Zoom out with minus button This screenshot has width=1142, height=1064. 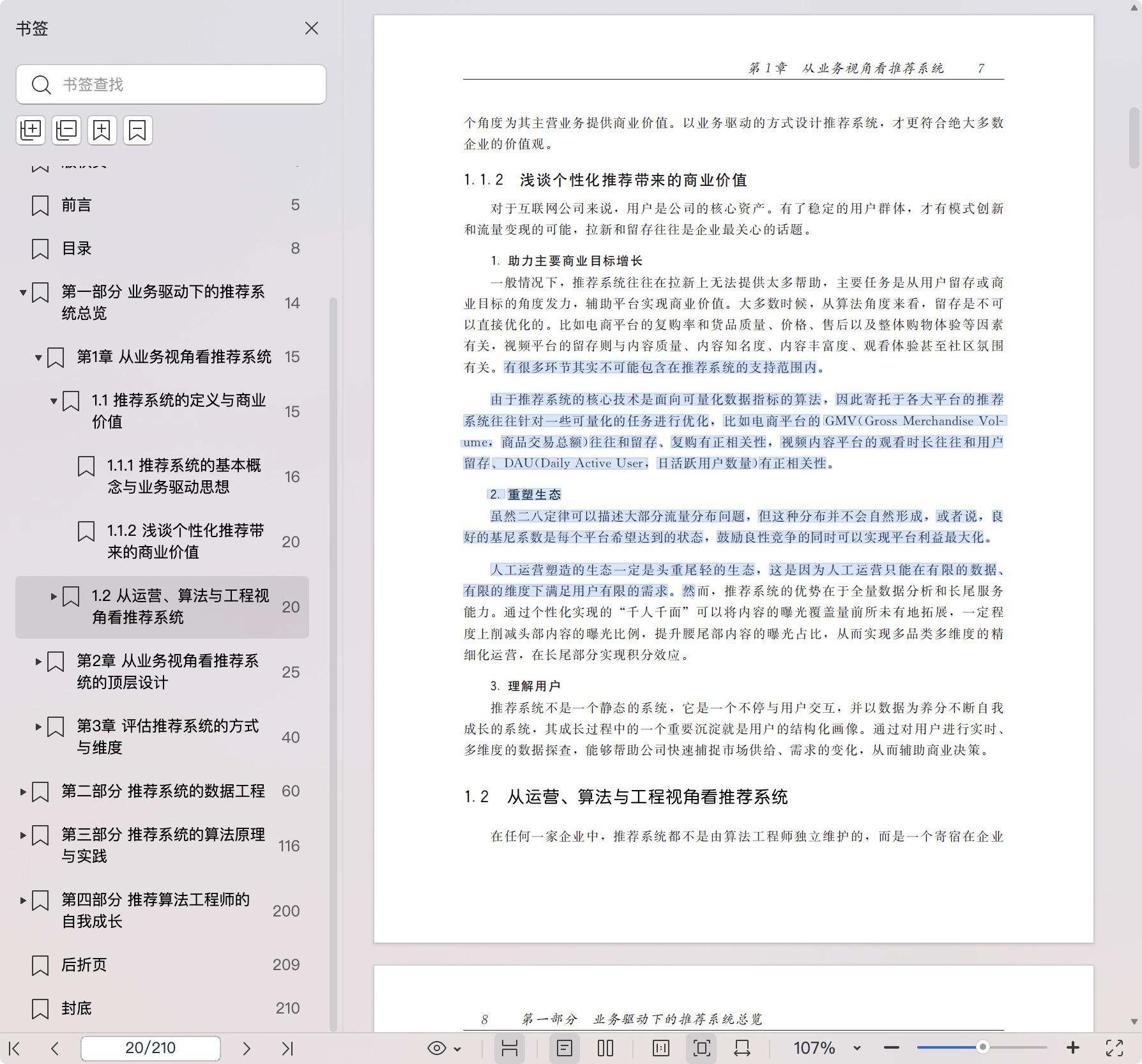coord(892,1048)
